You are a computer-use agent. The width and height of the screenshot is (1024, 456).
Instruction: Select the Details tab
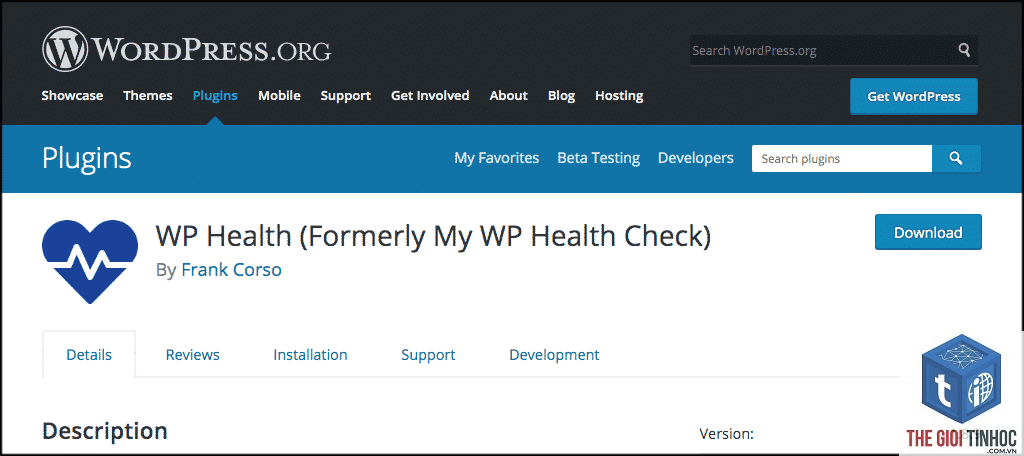click(x=89, y=355)
